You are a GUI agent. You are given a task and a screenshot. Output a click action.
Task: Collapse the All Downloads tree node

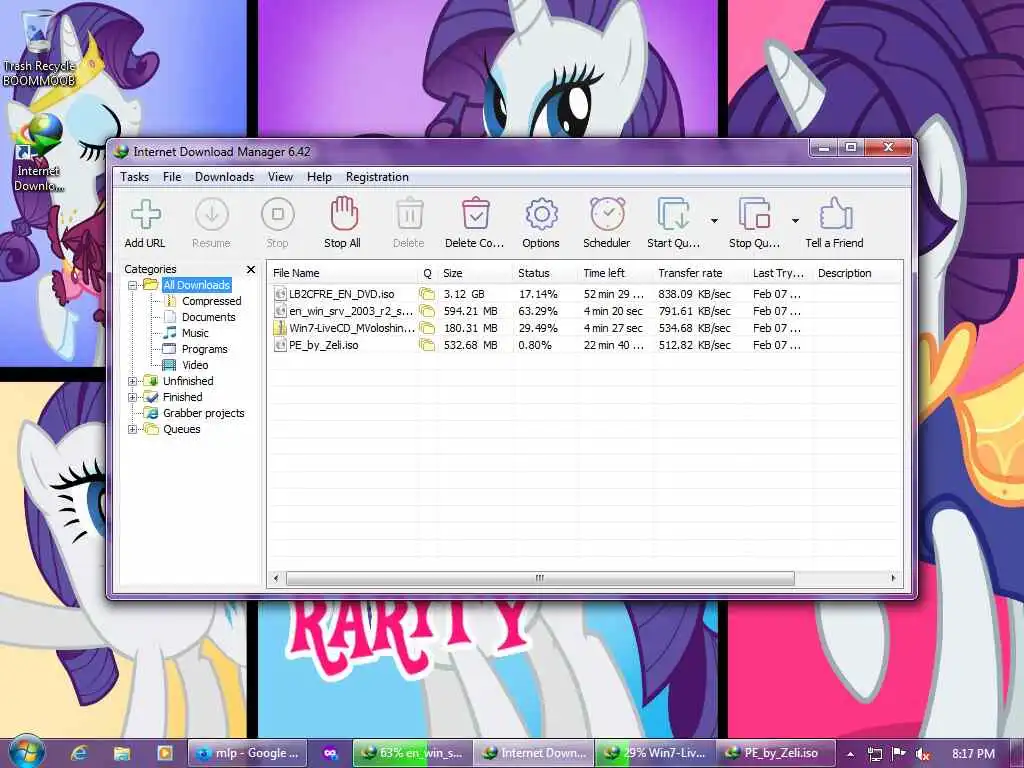[133, 285]
